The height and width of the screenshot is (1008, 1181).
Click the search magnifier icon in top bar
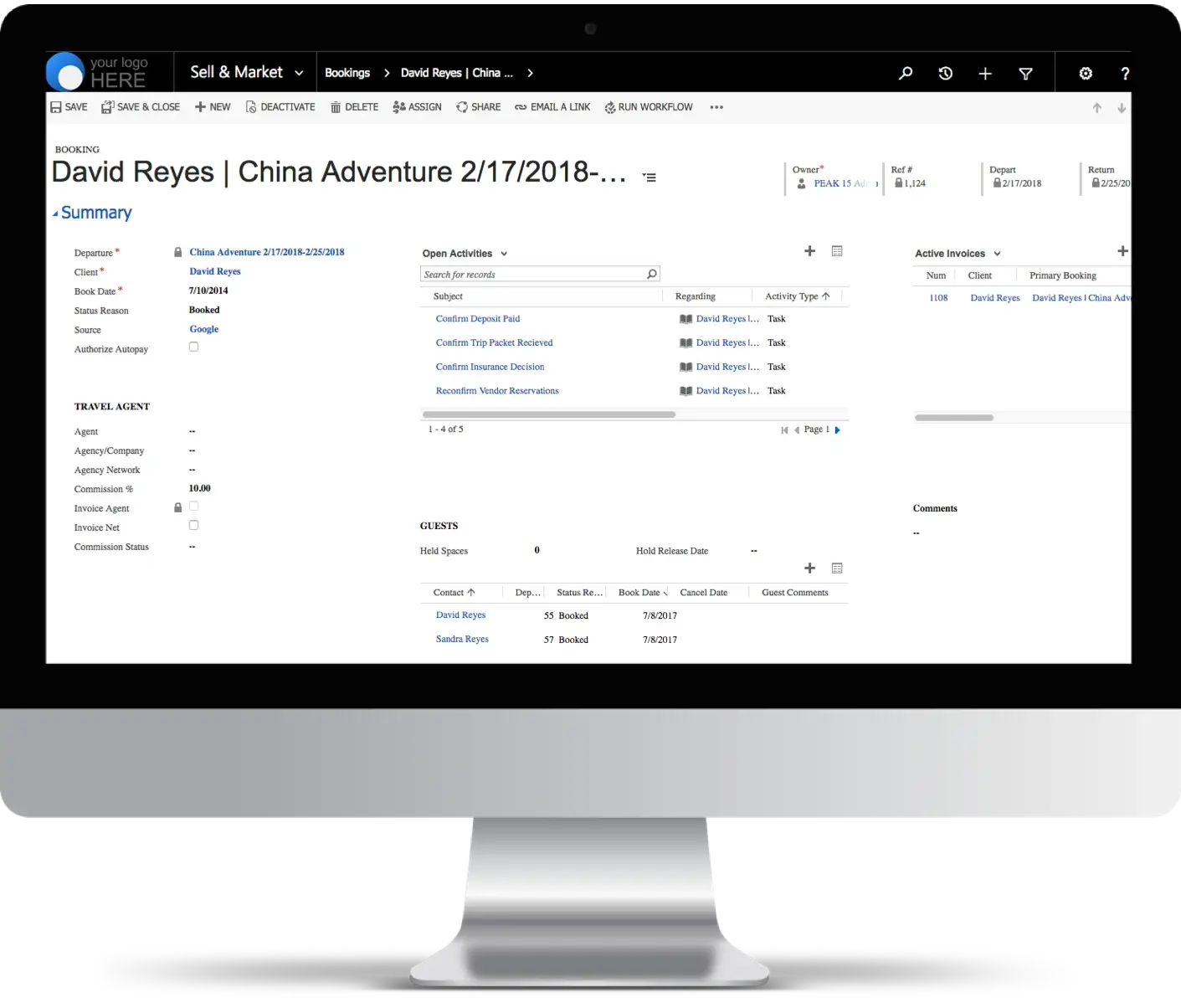pyautogui.click(x=906, y=74)
